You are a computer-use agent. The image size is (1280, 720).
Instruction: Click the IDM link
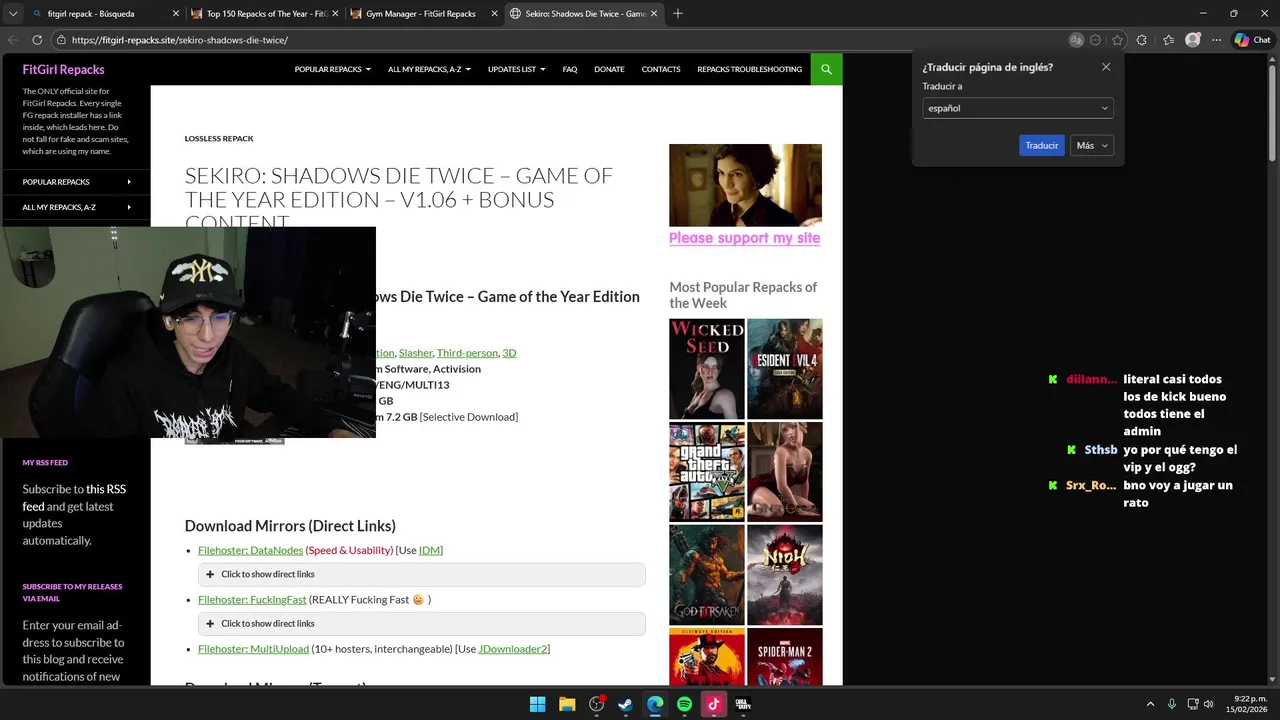pos(429,550)
